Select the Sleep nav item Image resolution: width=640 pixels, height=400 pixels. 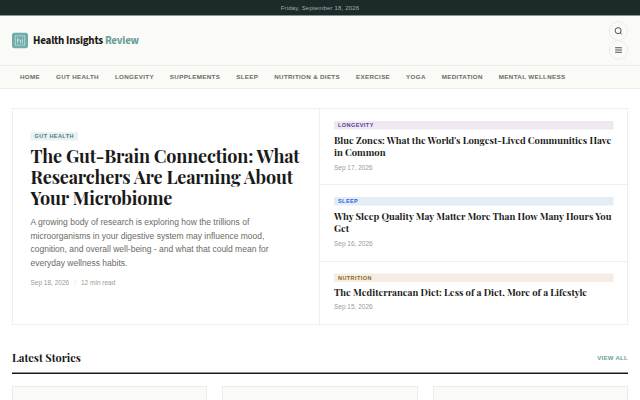tap(247, 77)
